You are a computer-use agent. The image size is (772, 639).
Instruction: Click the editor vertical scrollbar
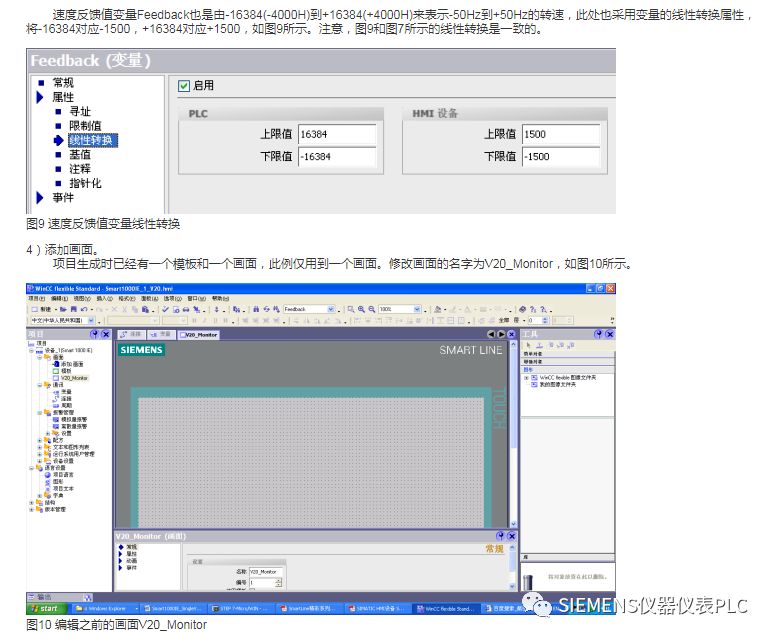[x=514, y=435]
